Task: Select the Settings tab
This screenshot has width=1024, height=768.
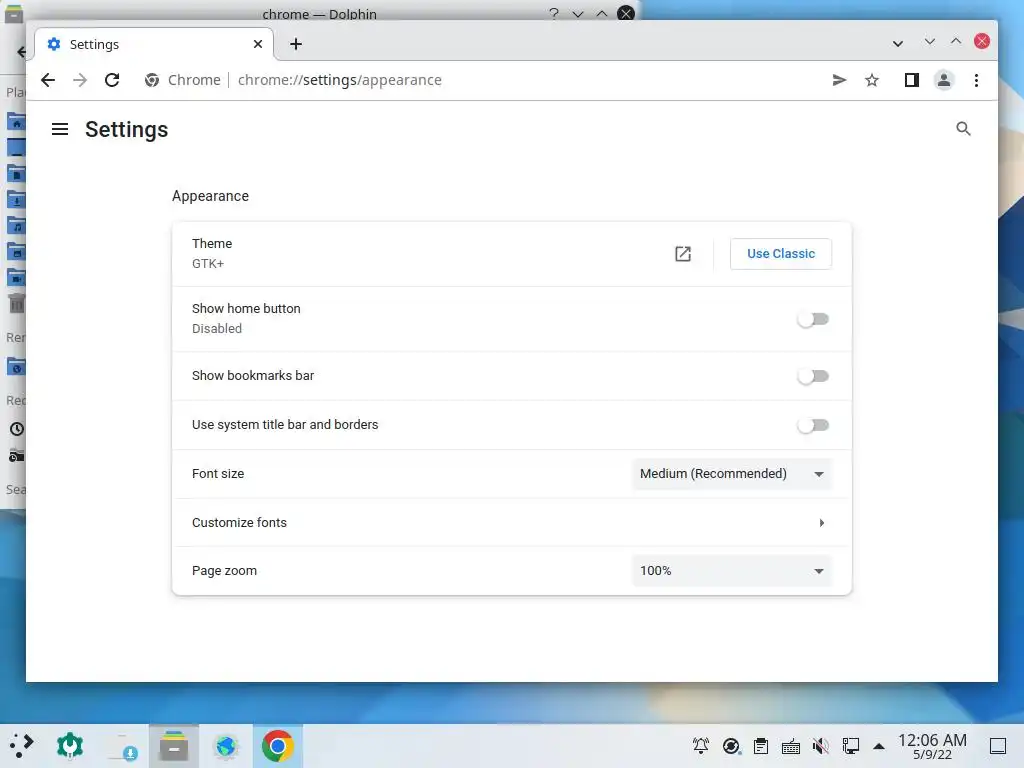Action: (155, 44)
